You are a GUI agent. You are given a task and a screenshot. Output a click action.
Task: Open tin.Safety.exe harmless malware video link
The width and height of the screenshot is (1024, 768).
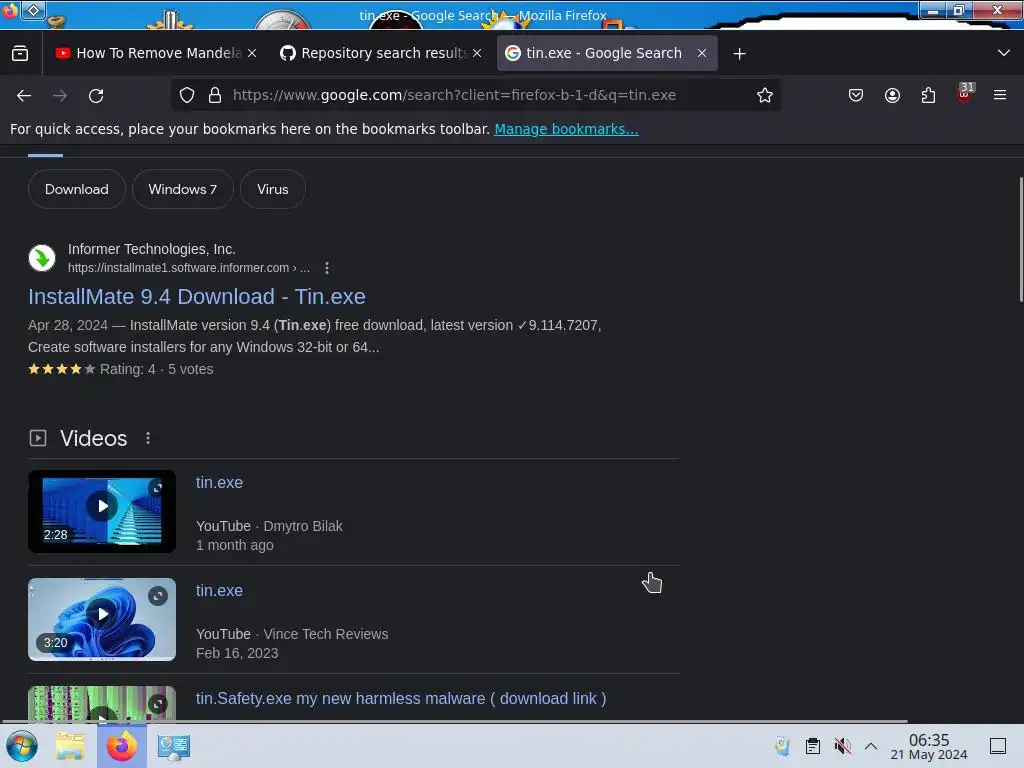tap(401, 698)
